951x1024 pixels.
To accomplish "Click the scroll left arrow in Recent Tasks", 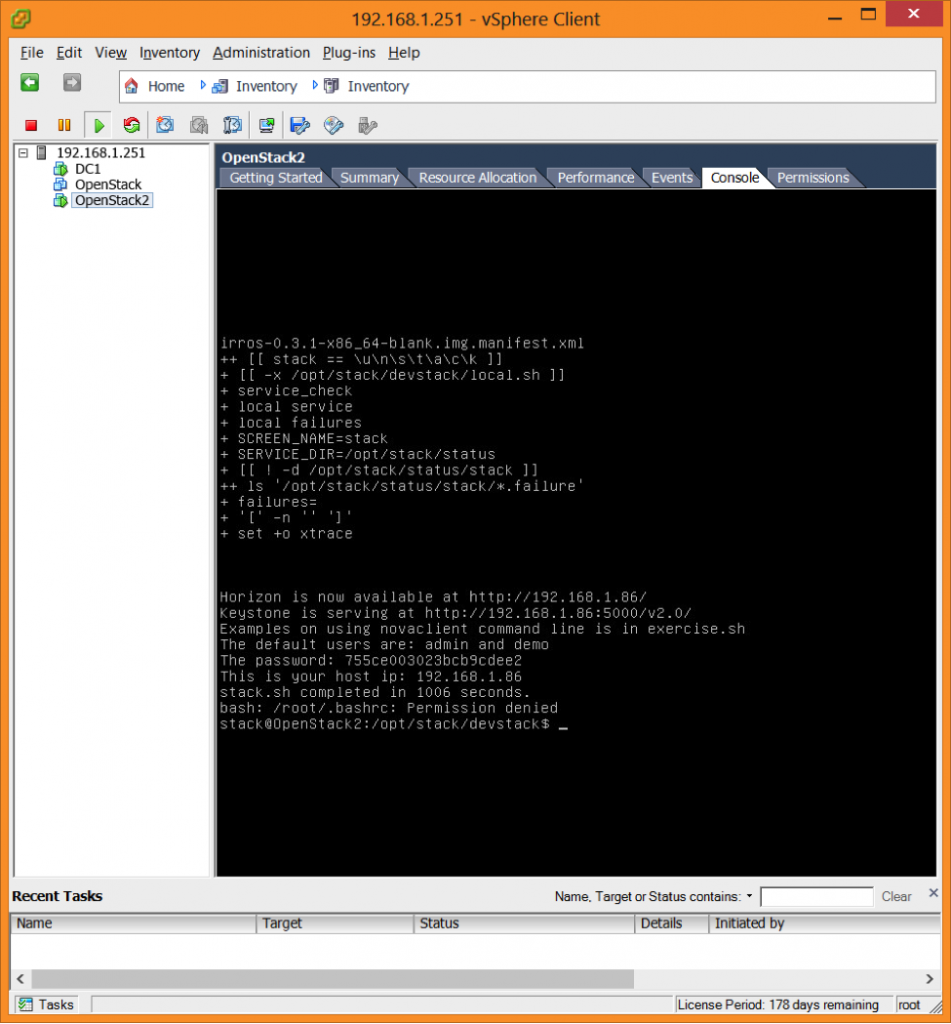I will pos(20,978).
